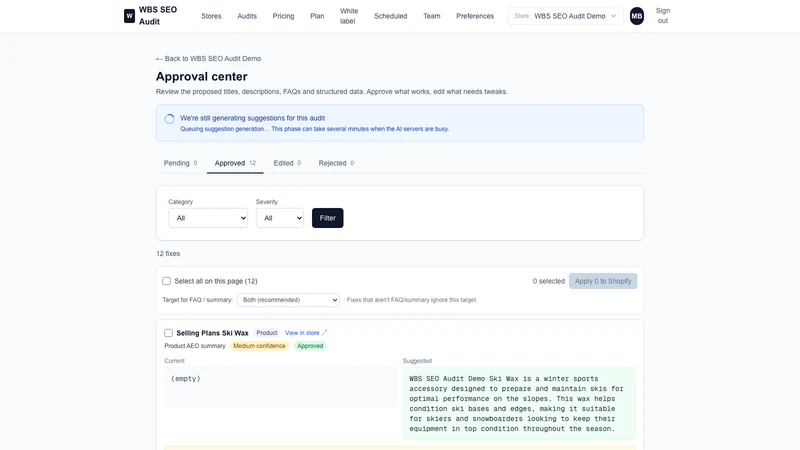The image size is (800, 450).
Task: Click the Current (empty) text box
Action: (281, 387)
